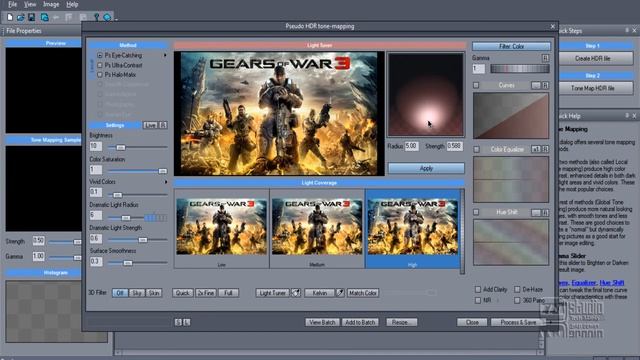640x360 pixels.
Task: Click the R reset icon beside Hue Shift
Action: tap(545, 213)
